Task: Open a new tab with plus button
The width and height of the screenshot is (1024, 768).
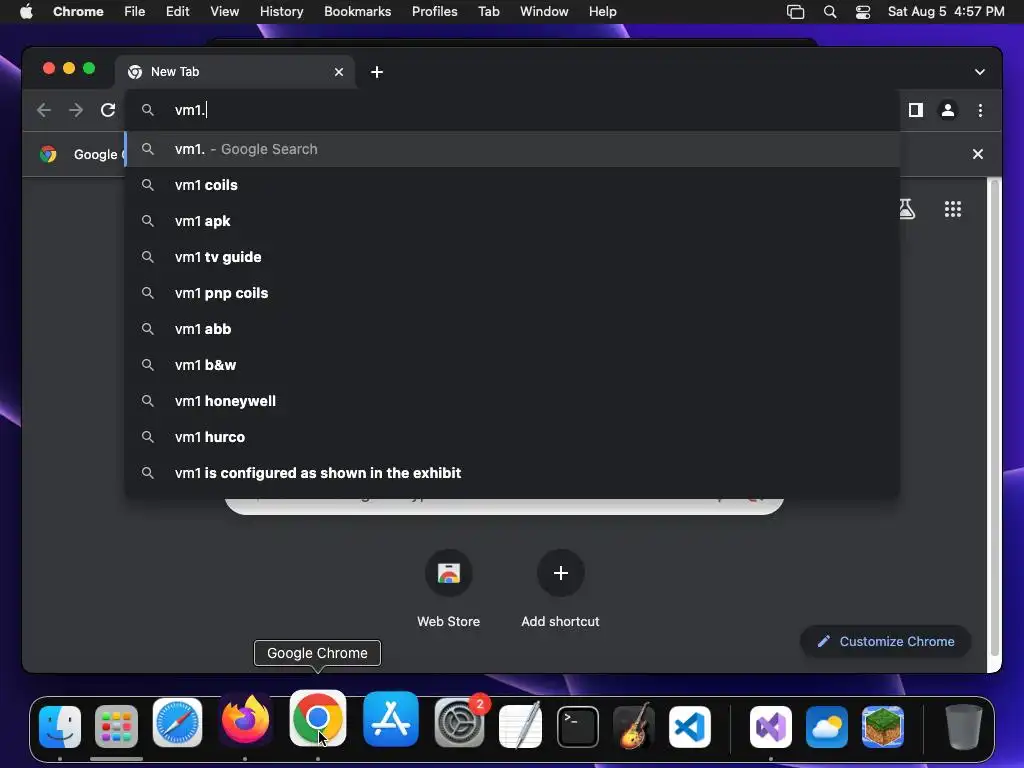Action: coord(377,72)
